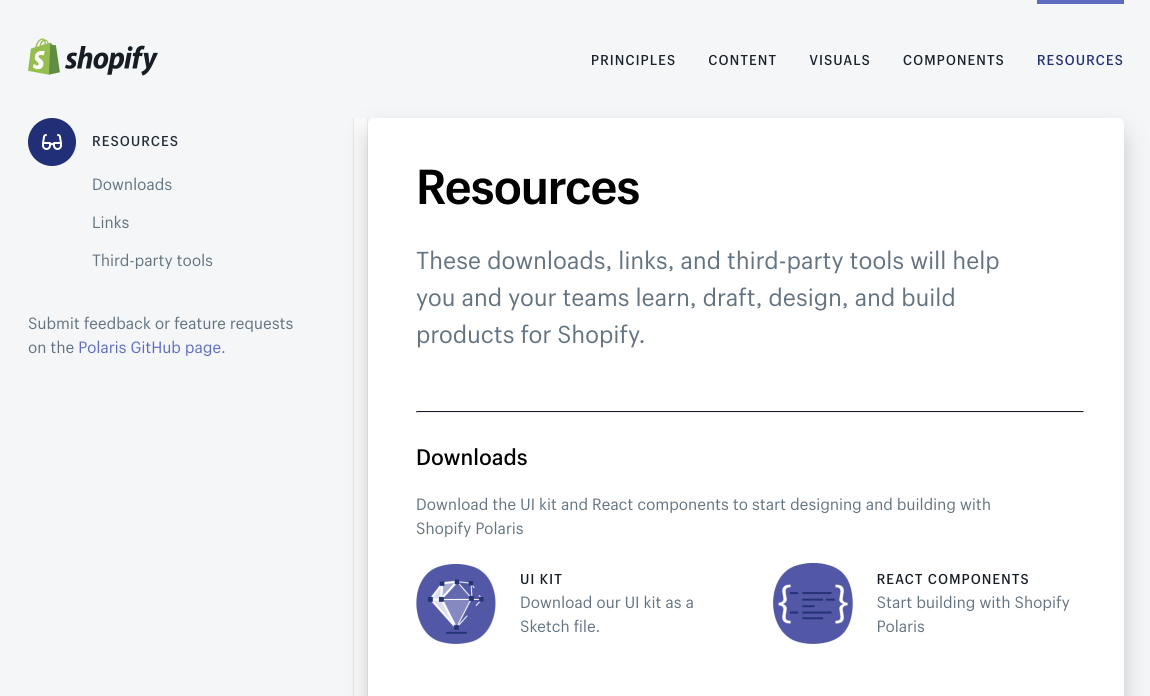Click the Downloads section heading
Image resolution: width=1150 pixels, height=696 pixels.
471,458
